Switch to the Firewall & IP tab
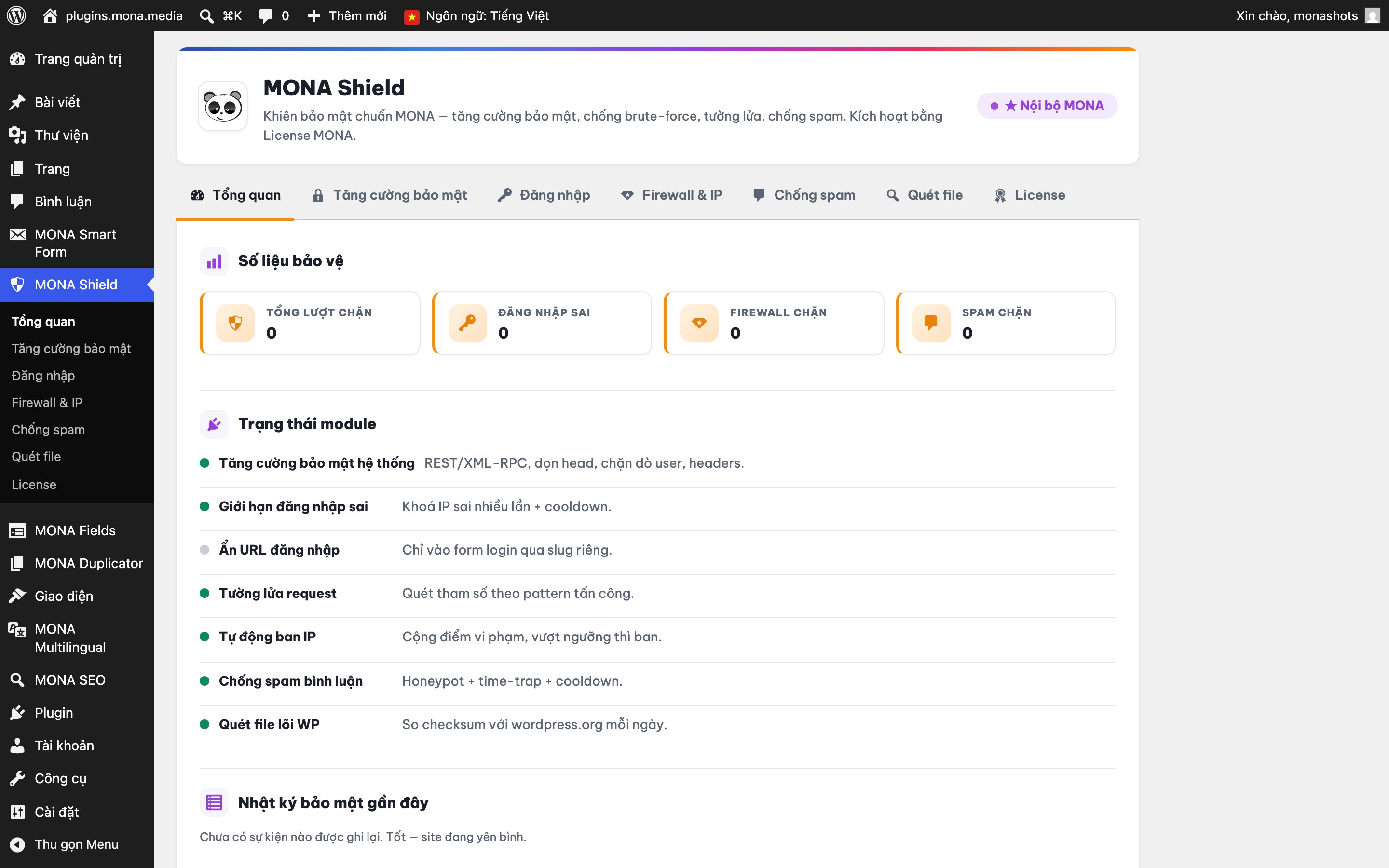This screenshot has height=868, width=1389. coord(671,195)
